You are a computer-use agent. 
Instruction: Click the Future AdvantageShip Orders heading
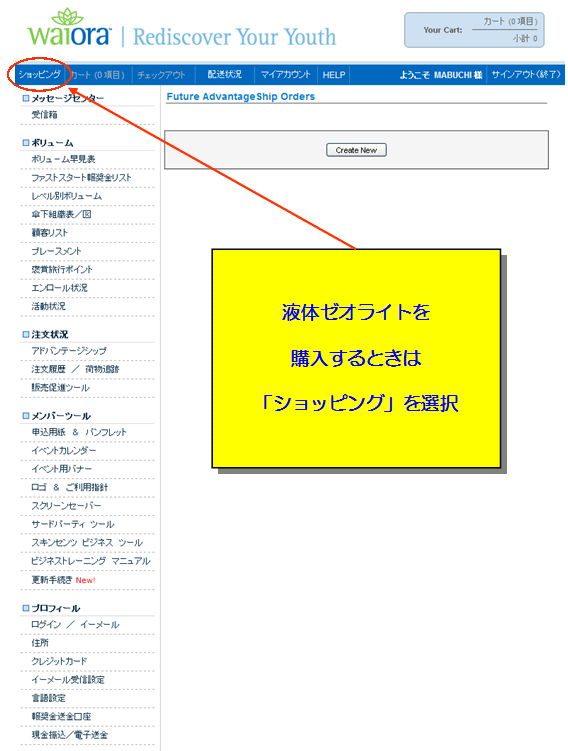click(240, 97)
